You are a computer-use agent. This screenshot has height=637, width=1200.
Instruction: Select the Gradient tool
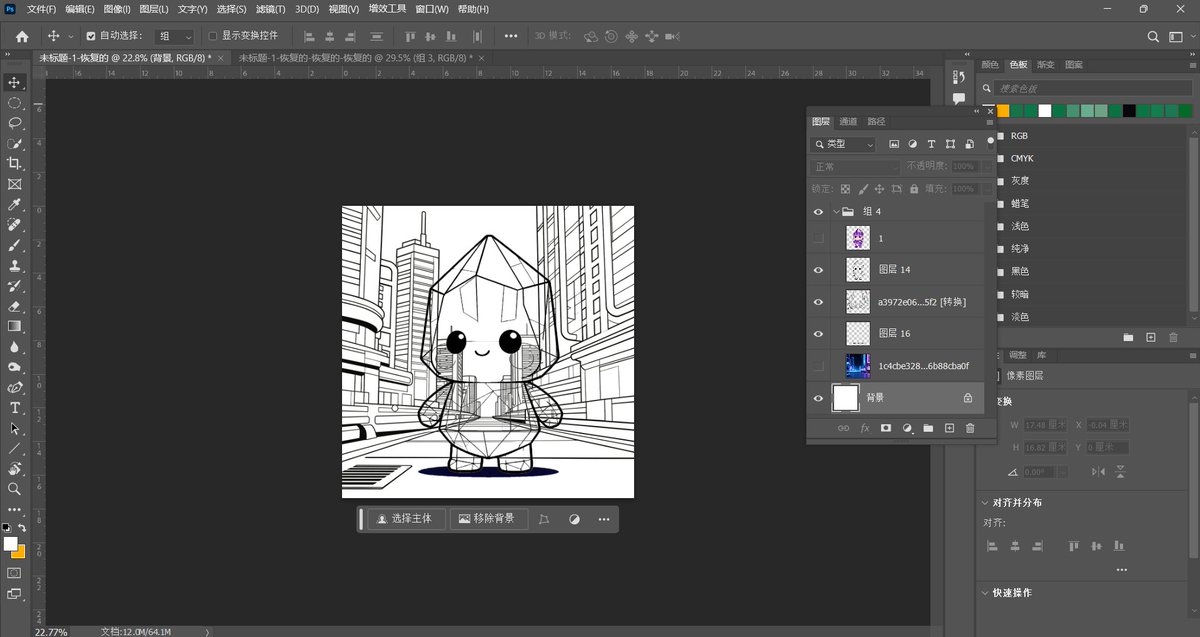(15, 326)
